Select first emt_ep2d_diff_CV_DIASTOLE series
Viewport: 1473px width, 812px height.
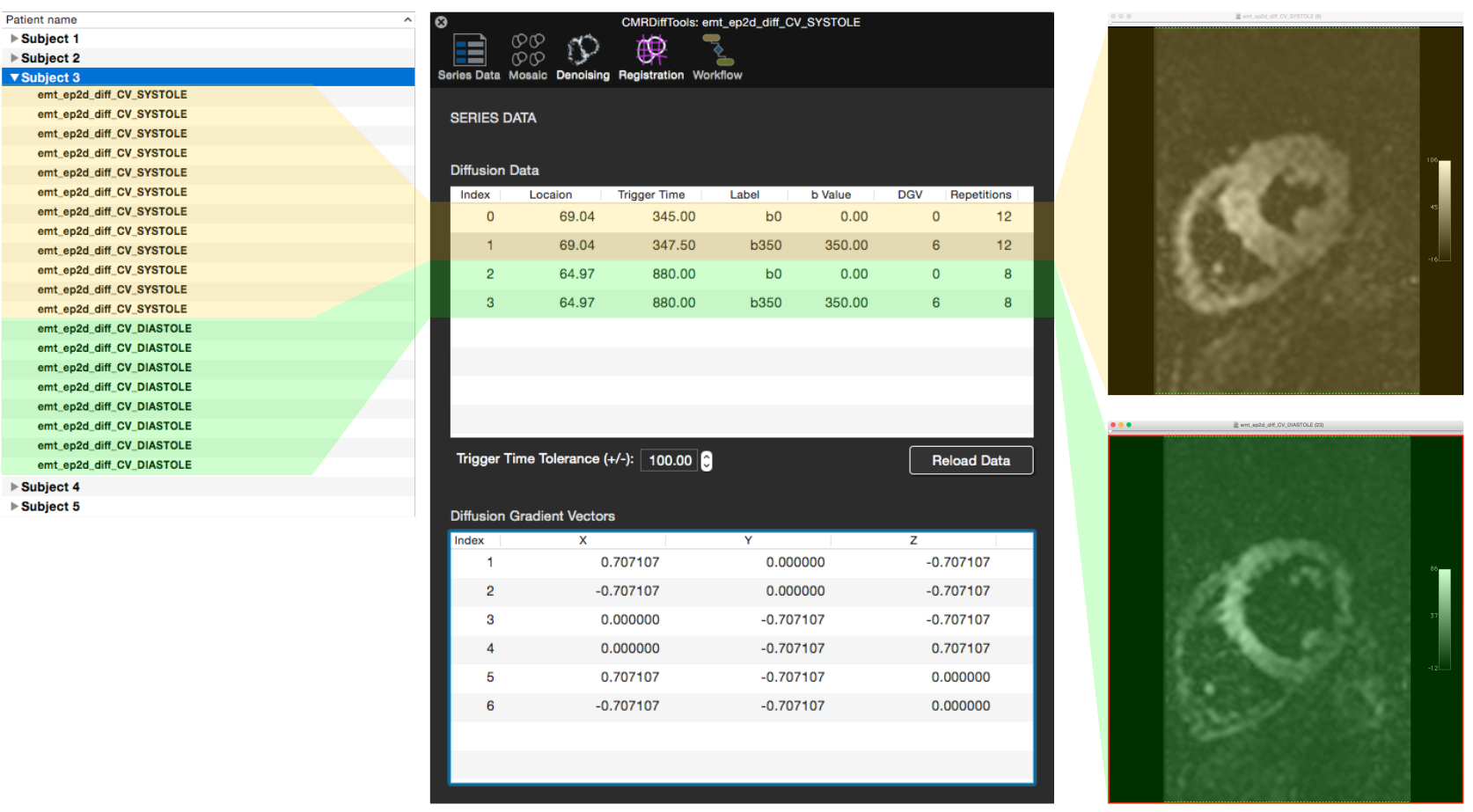coord(114,329)
